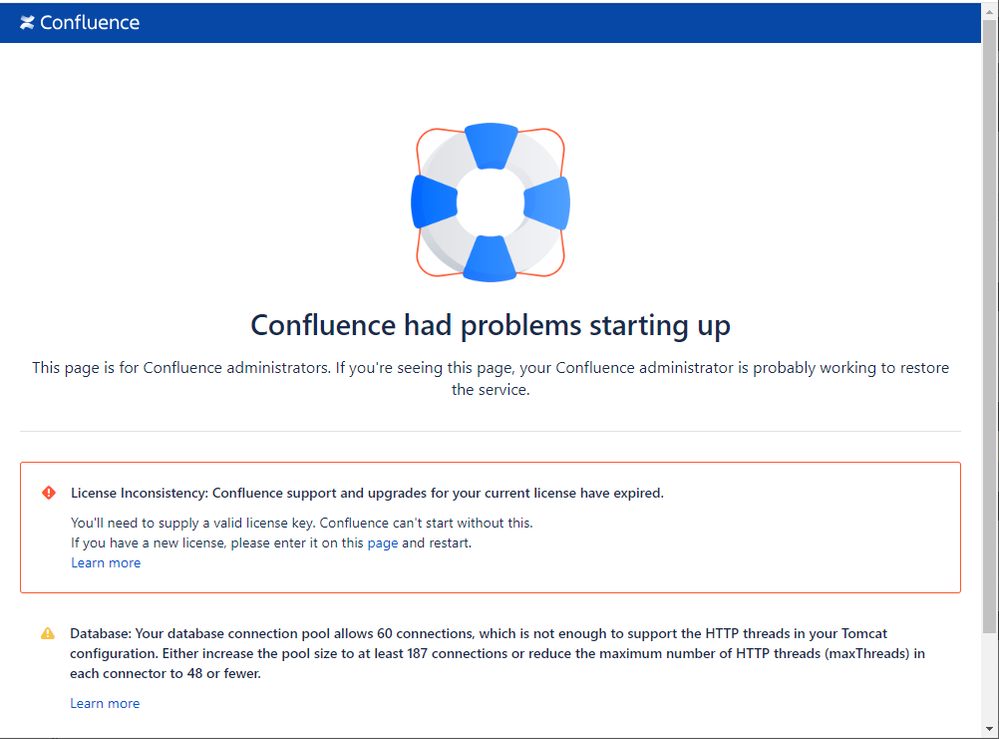Image resolution: width=999 pixels, height=739 pixels.
Task: Click the Confluence wordmark in the header
Action: [x=89, y=23]
